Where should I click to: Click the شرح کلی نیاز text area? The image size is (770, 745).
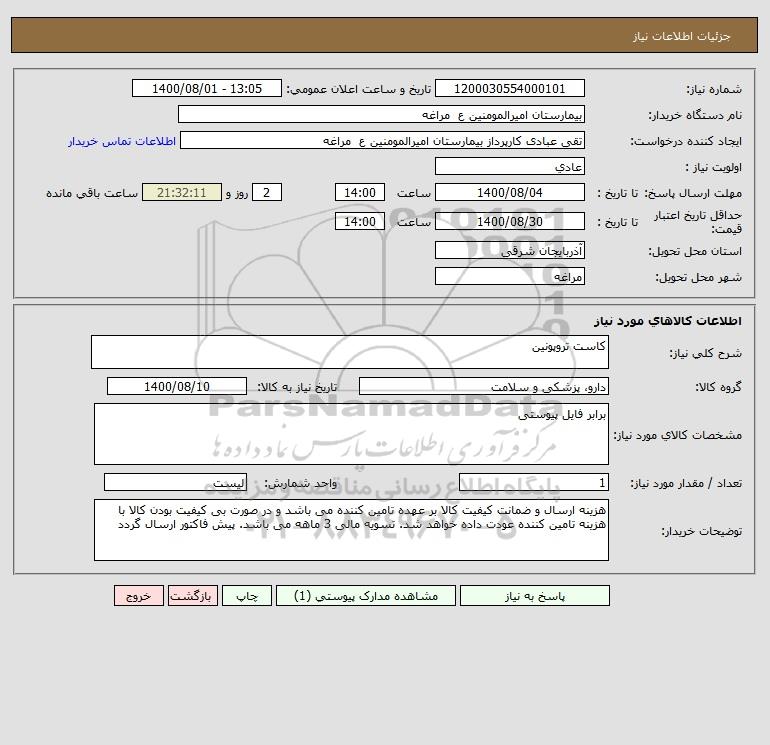pos(350,352)
